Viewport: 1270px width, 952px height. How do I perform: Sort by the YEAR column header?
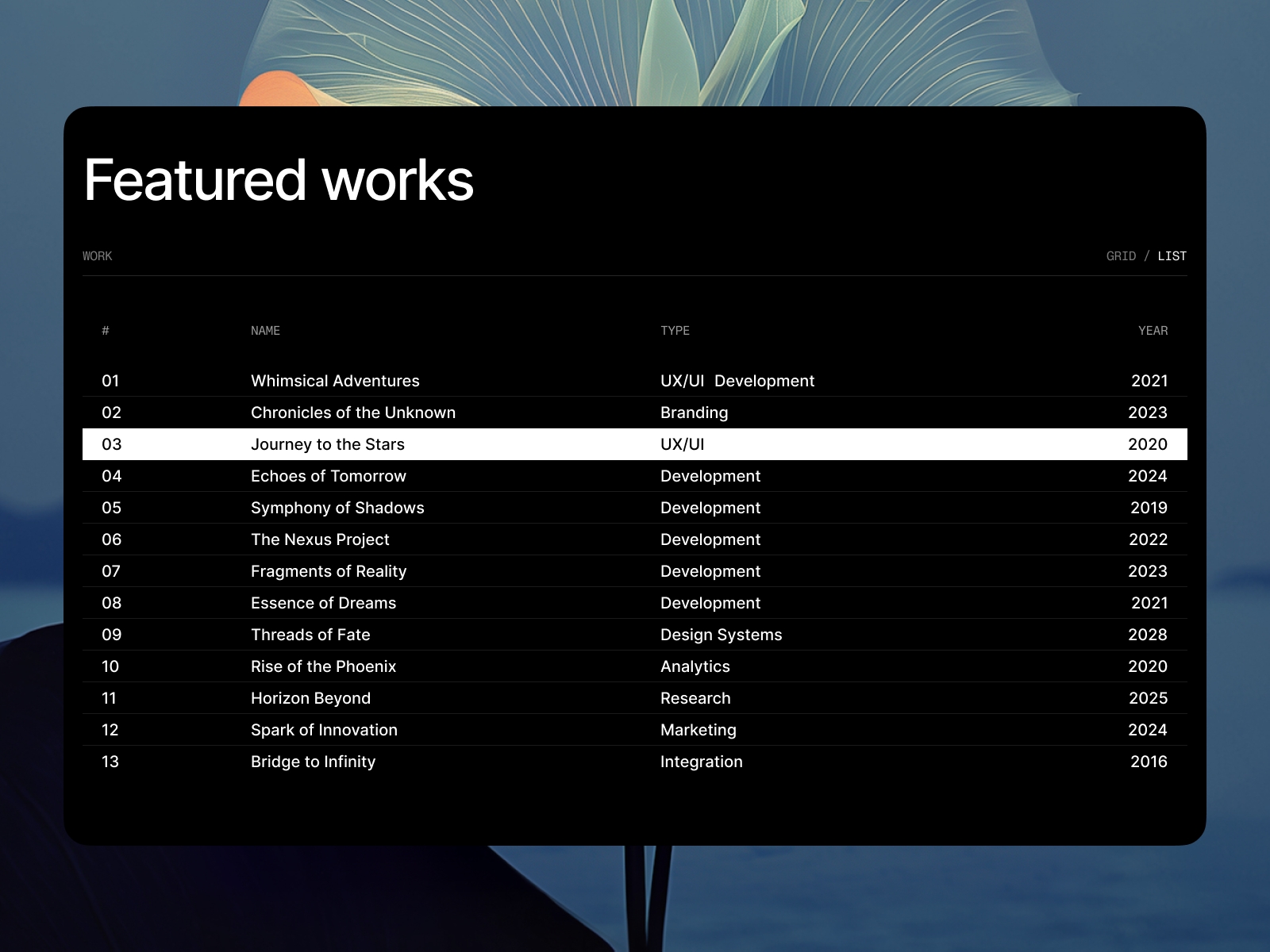[1153, 331]
